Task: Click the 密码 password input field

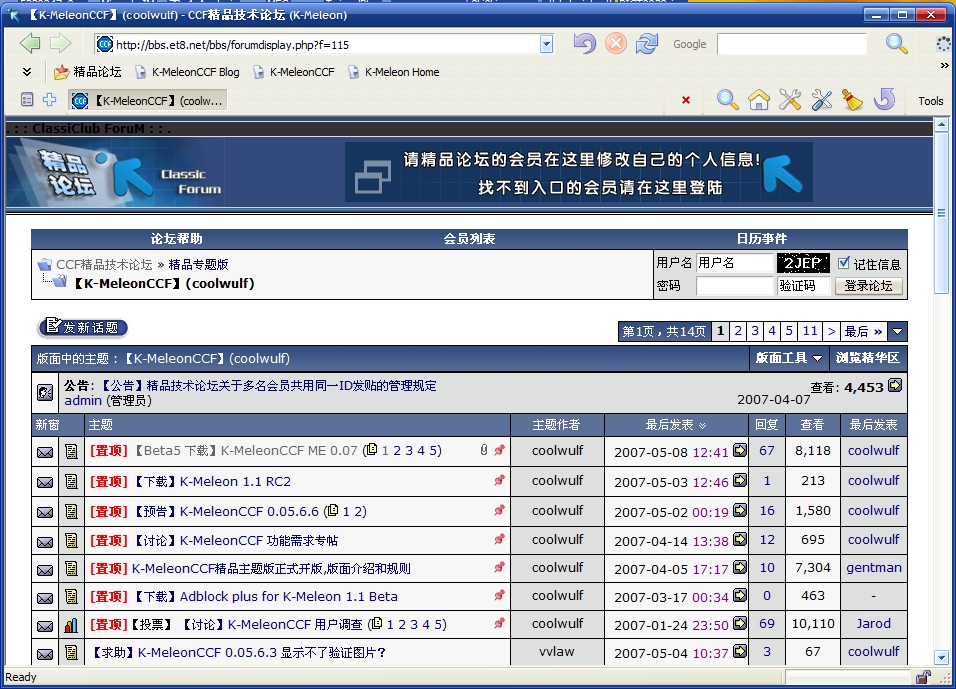Action: click(734, 285)
